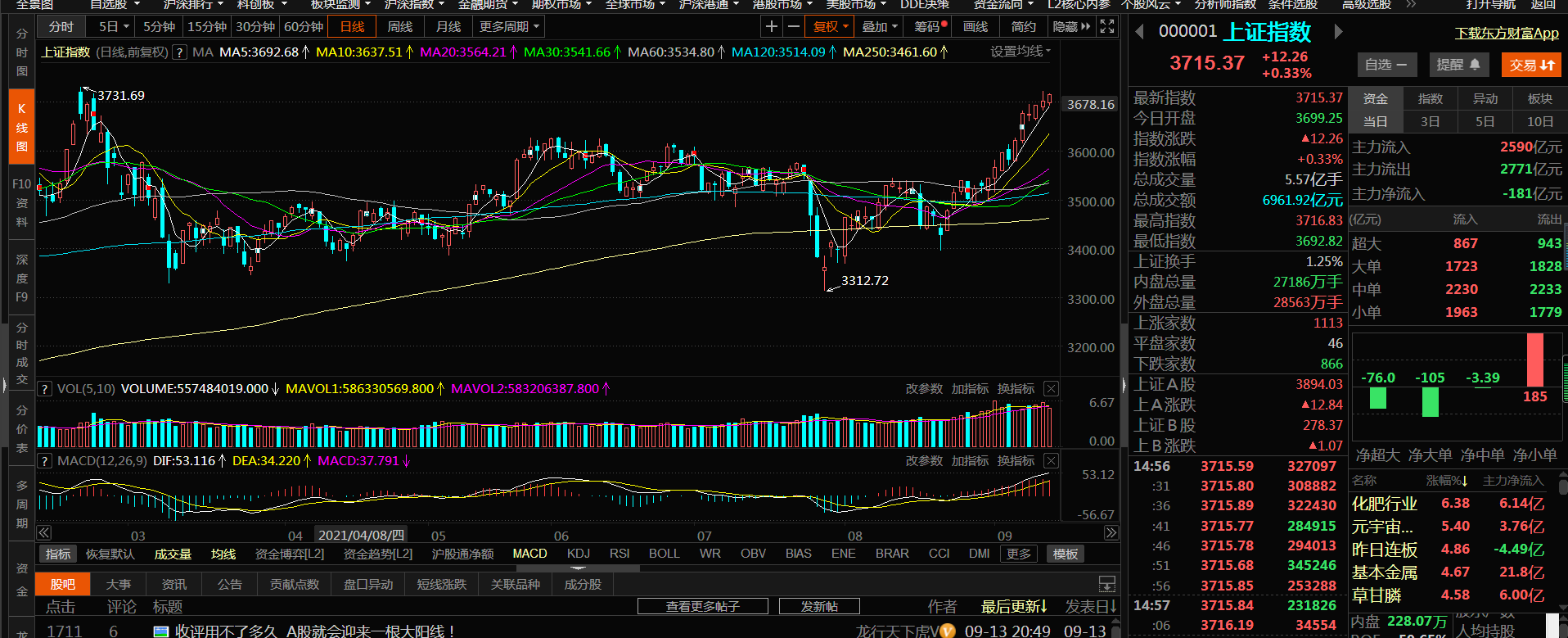This screenshot has height=638, width=1568.
Task: Select the BOLL indicator tab
Action: coord(665,554)
